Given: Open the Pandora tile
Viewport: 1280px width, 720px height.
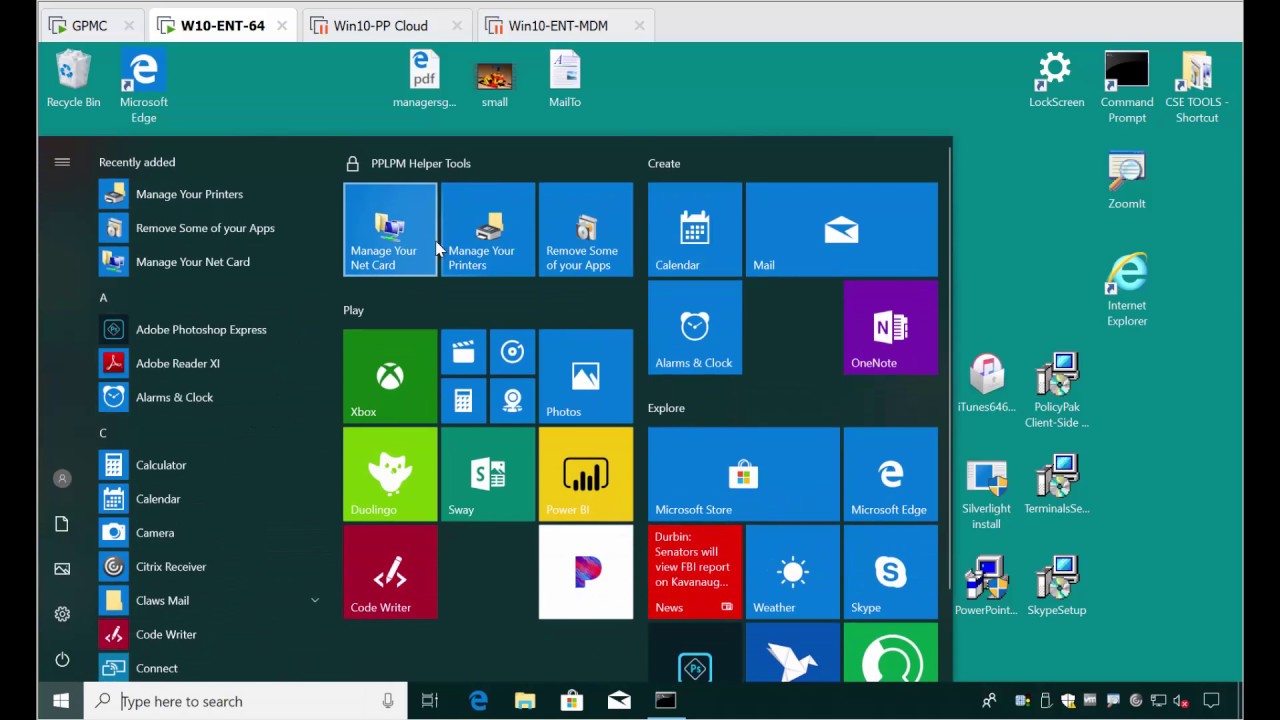Looking at the screenshot, I should coord(586,572).
